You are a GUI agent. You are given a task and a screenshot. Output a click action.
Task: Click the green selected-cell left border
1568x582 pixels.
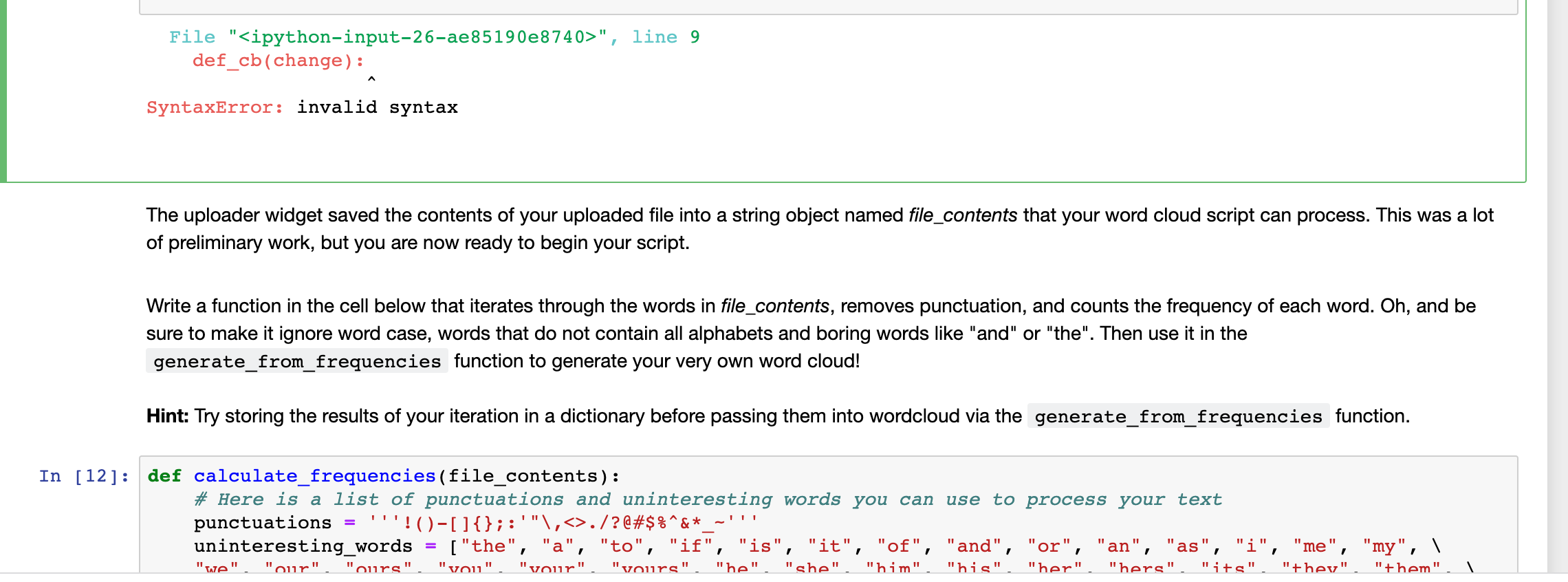click(x=3, y=91)
